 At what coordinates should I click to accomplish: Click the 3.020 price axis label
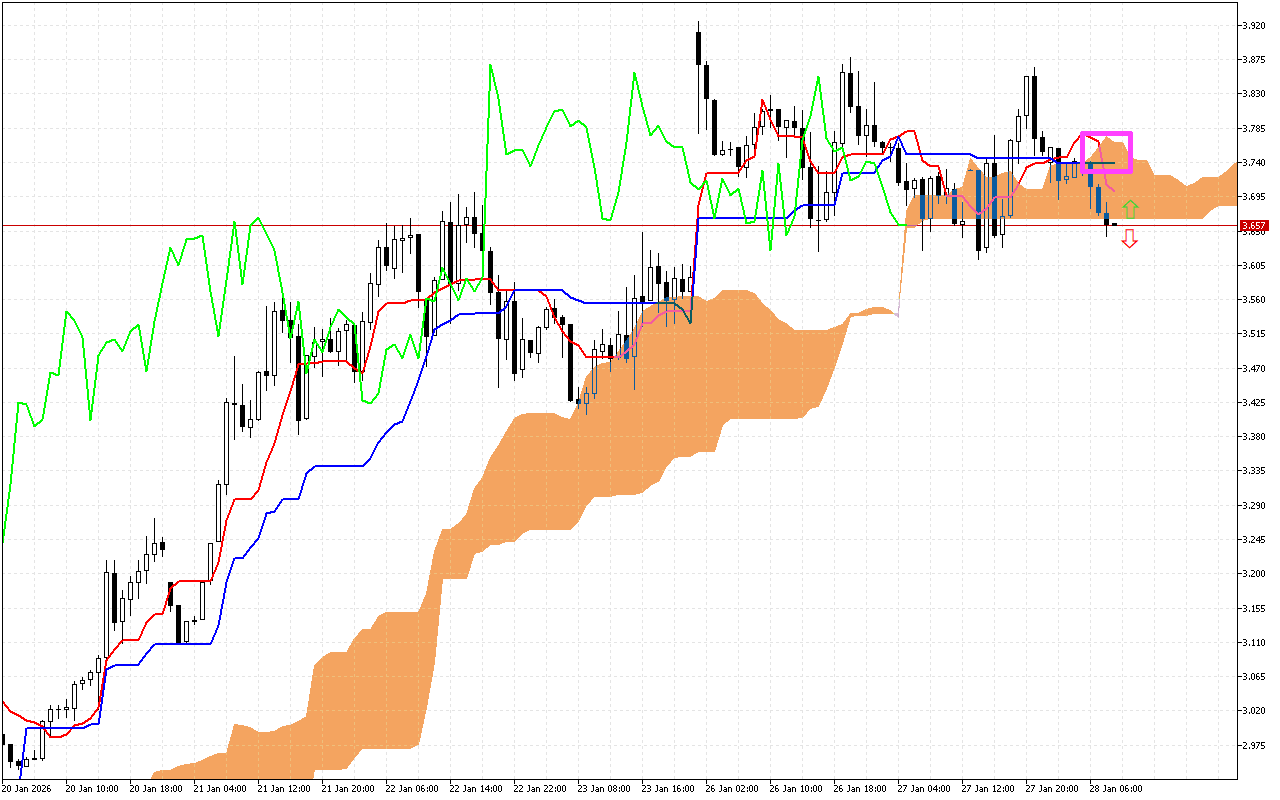pyautogui.click(x=1254, y=711)
